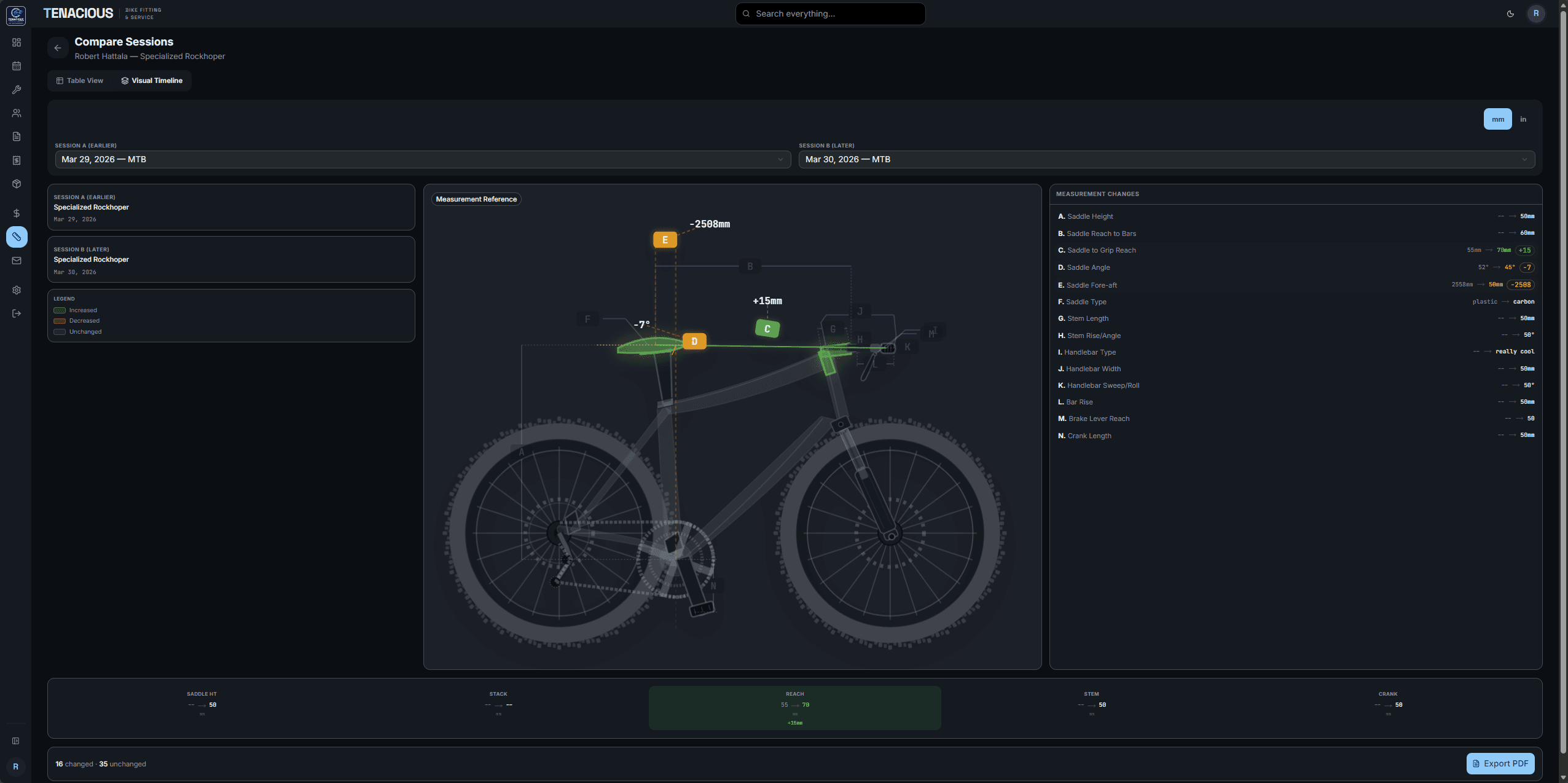Open the ruler bike-fitting icon in sidebar
Viewport: 1568px width, 783px height.
click(17, 237)
